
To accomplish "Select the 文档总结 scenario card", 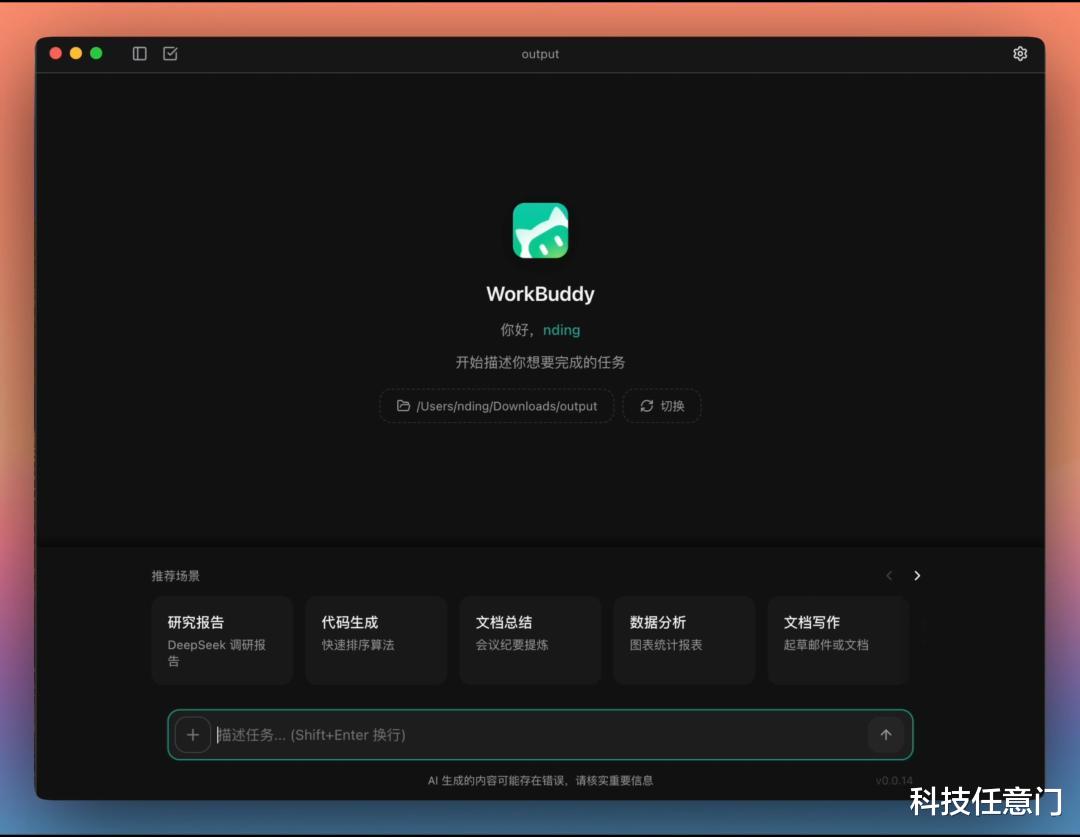I will point(530,641).
